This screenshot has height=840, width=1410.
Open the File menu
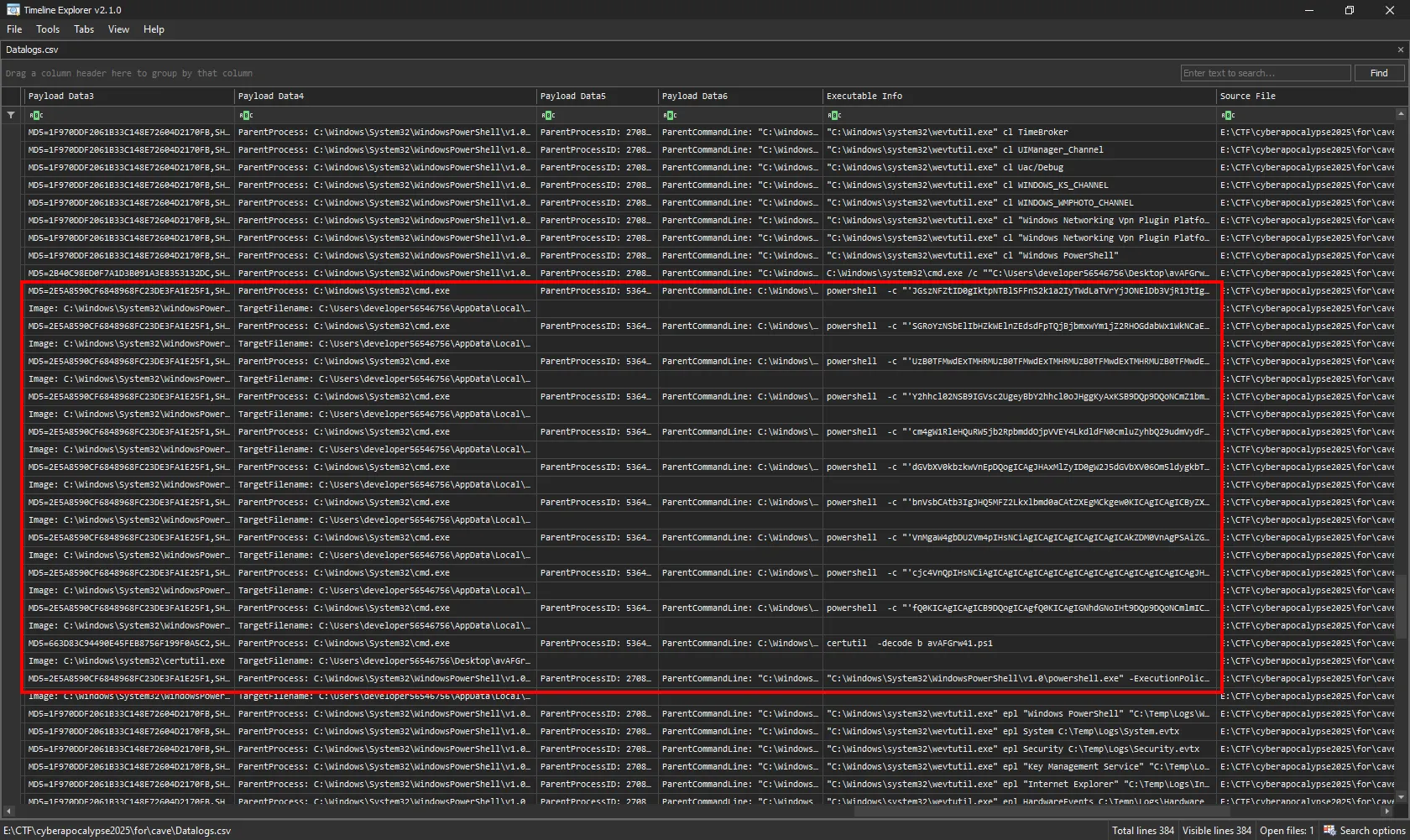coord(14,29)
